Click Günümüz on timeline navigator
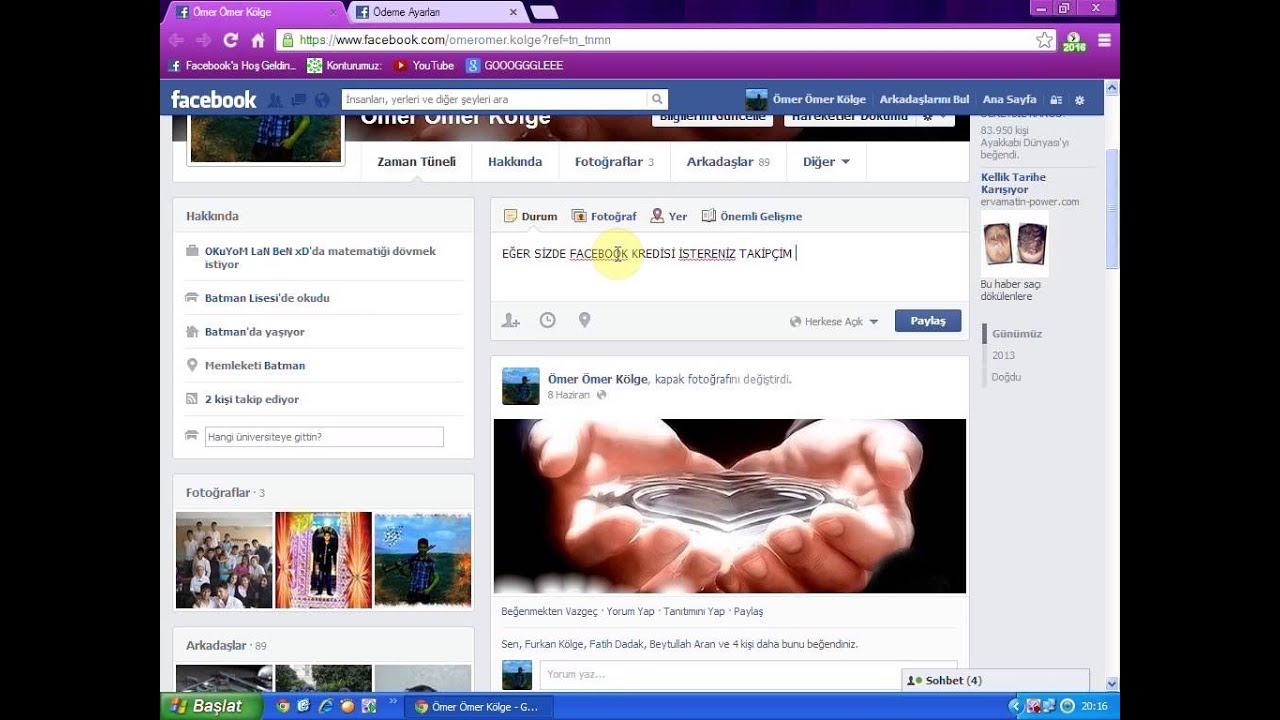 tap(1017, 334)
